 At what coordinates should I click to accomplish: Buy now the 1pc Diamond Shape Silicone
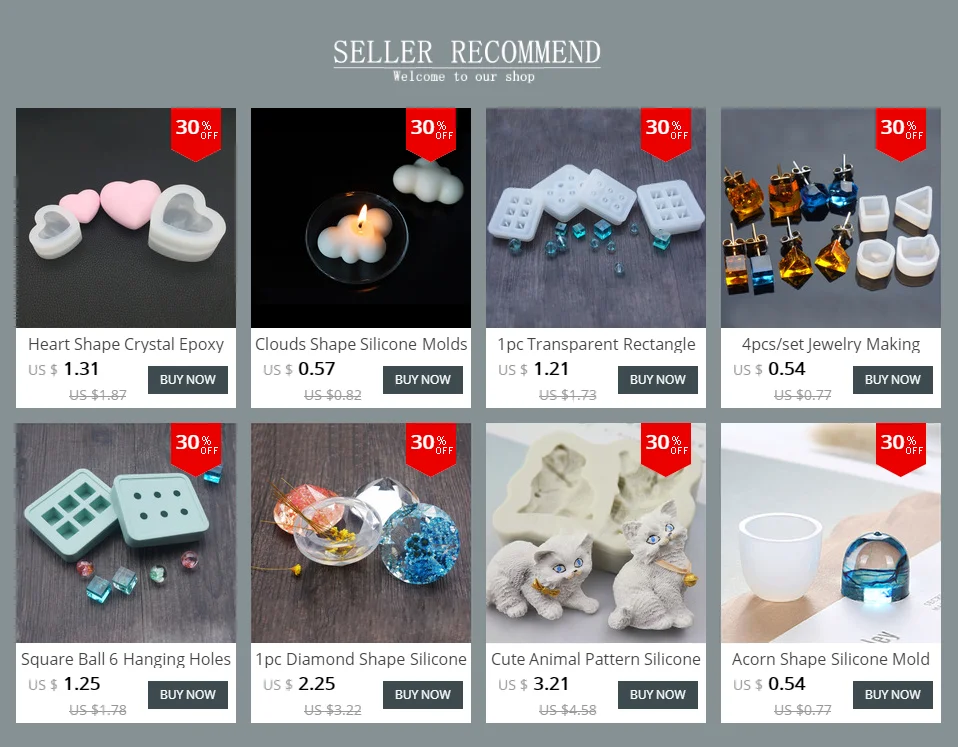[x=423, y=695]
